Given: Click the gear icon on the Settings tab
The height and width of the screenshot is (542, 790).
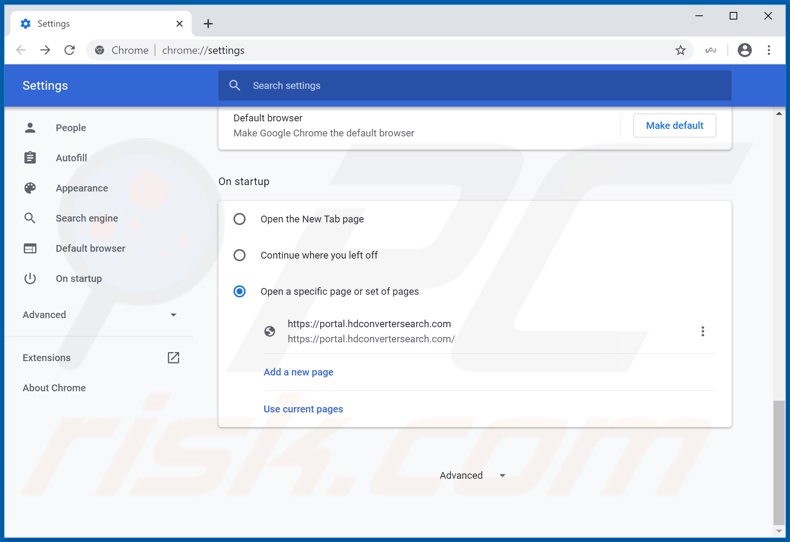Looking at the screenshot, I should click(x=26, y=24).
